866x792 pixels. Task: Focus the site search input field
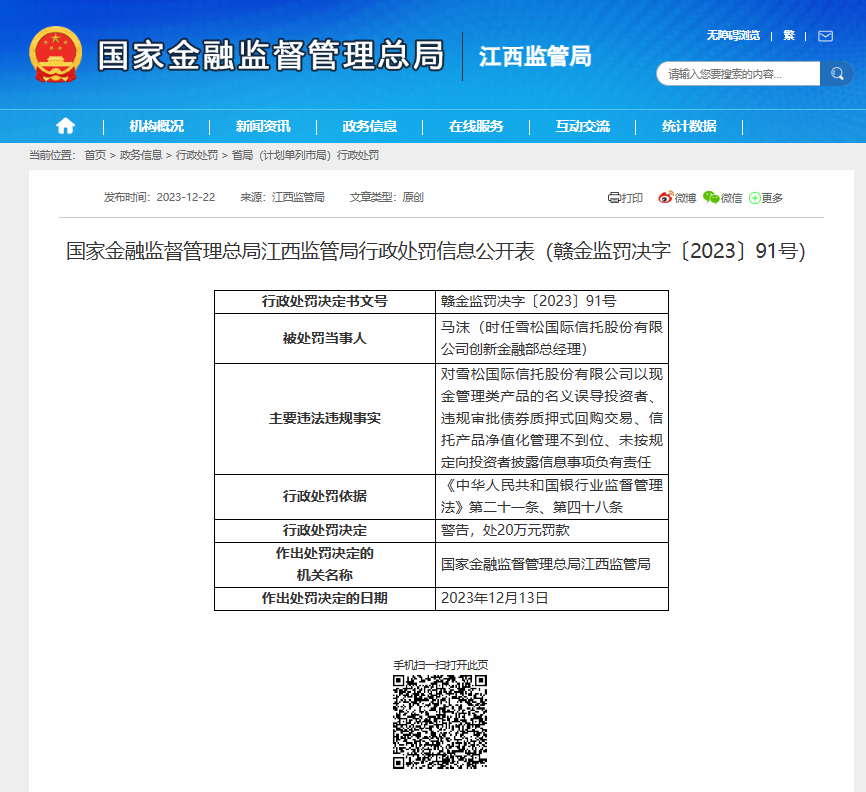coord(738,73)
